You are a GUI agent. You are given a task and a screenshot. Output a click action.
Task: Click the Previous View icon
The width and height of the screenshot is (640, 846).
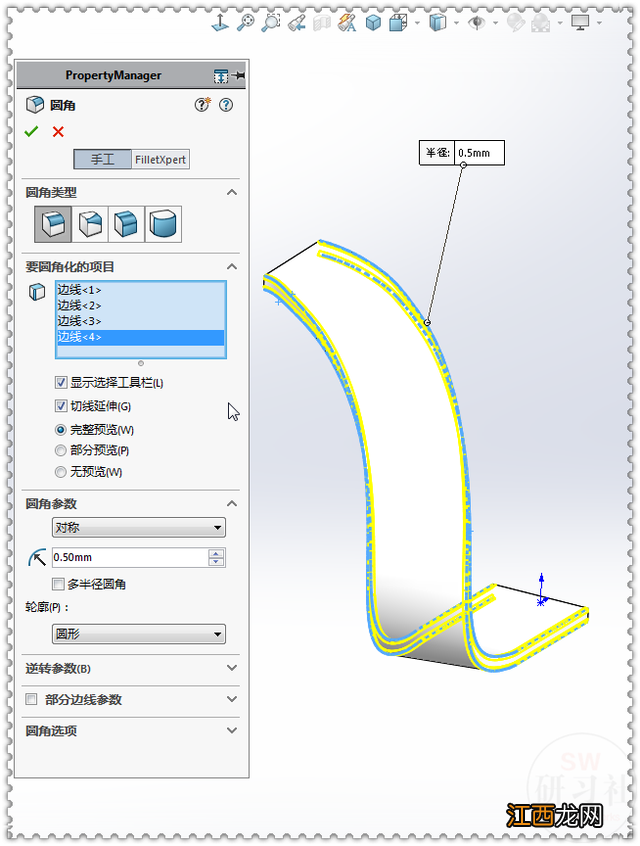[296, 23]
